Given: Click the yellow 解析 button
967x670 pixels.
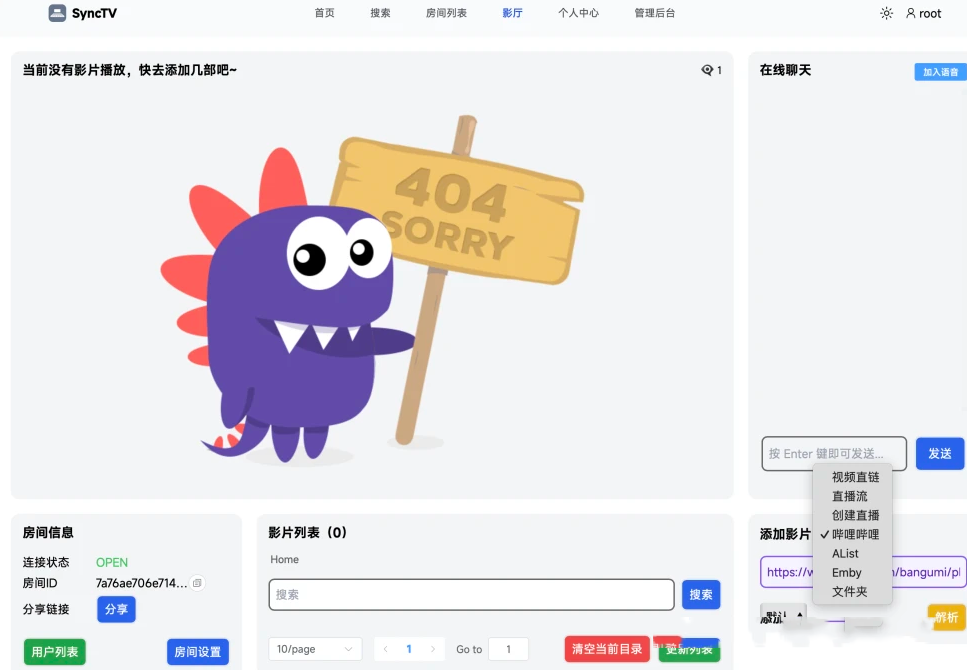Looking at the screenshot, I should [946, 617].
